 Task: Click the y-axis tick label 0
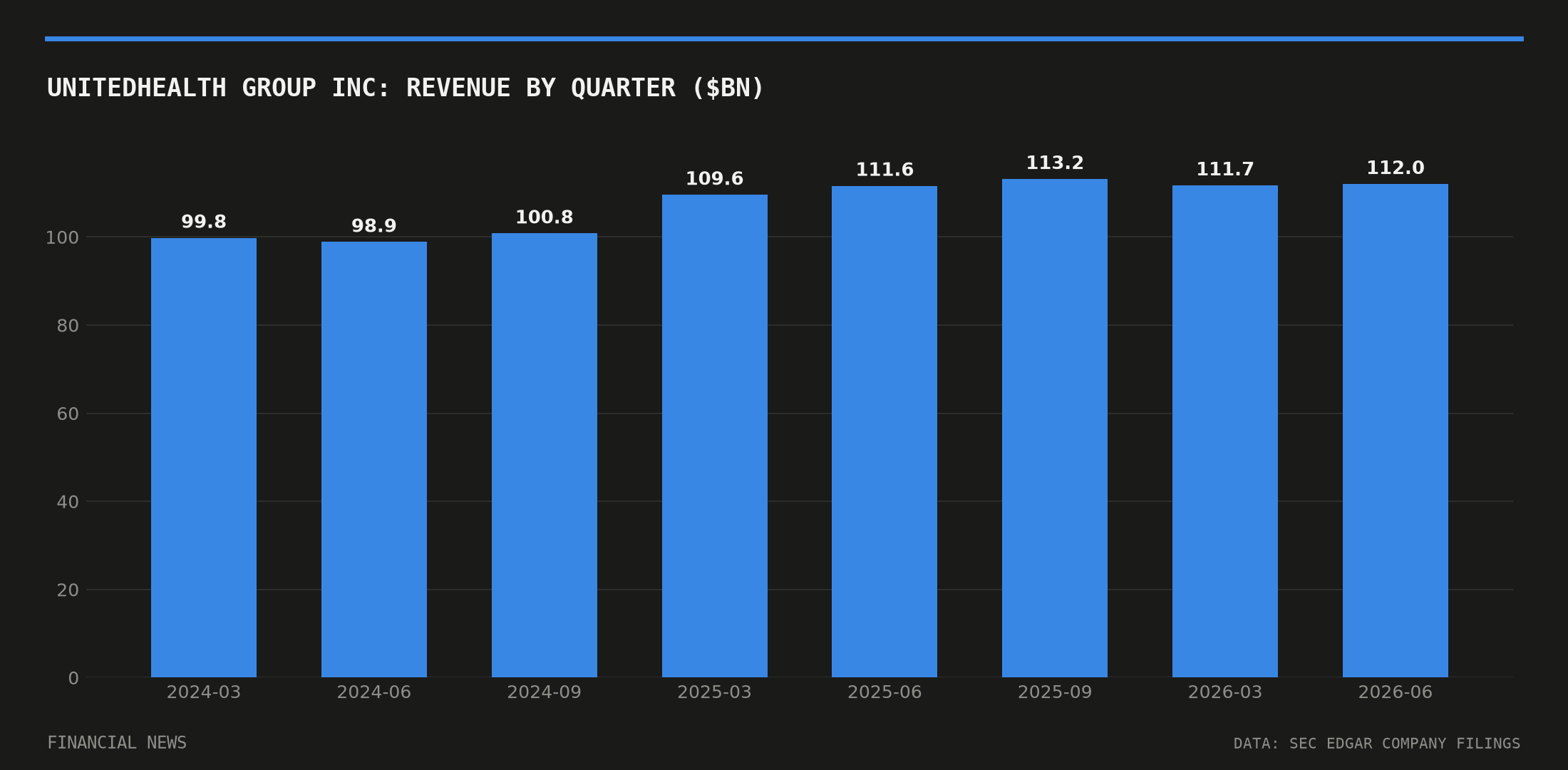pyautogui.click(x=73, y=678)
